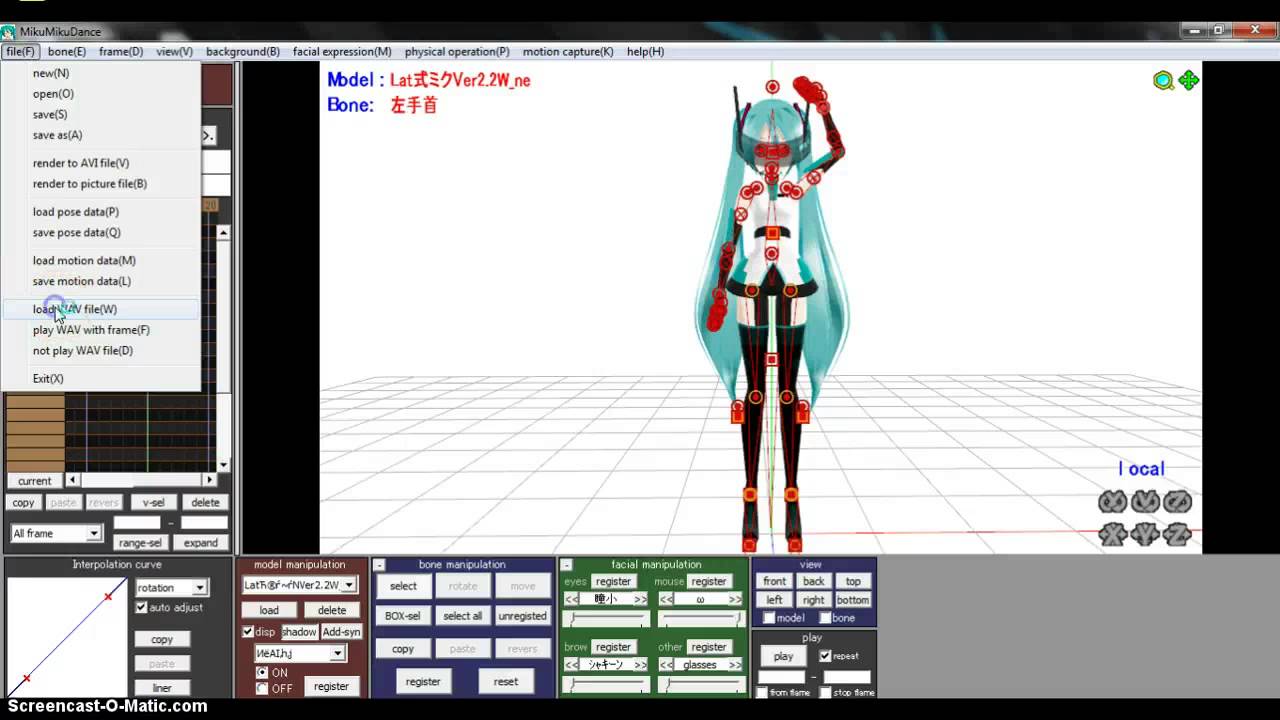Viewport: 1280px width, 720px height.
Task: Open the dropdown below the disp checkbox
Action: (x=337, y=653)
